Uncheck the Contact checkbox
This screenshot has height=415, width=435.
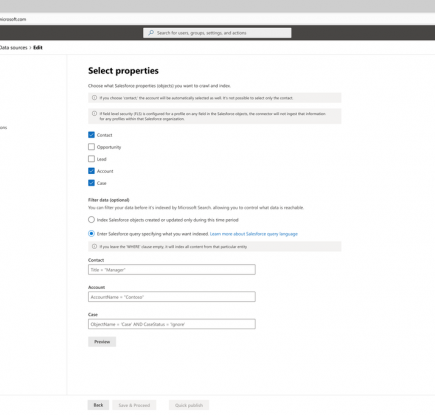coord(91,135)
